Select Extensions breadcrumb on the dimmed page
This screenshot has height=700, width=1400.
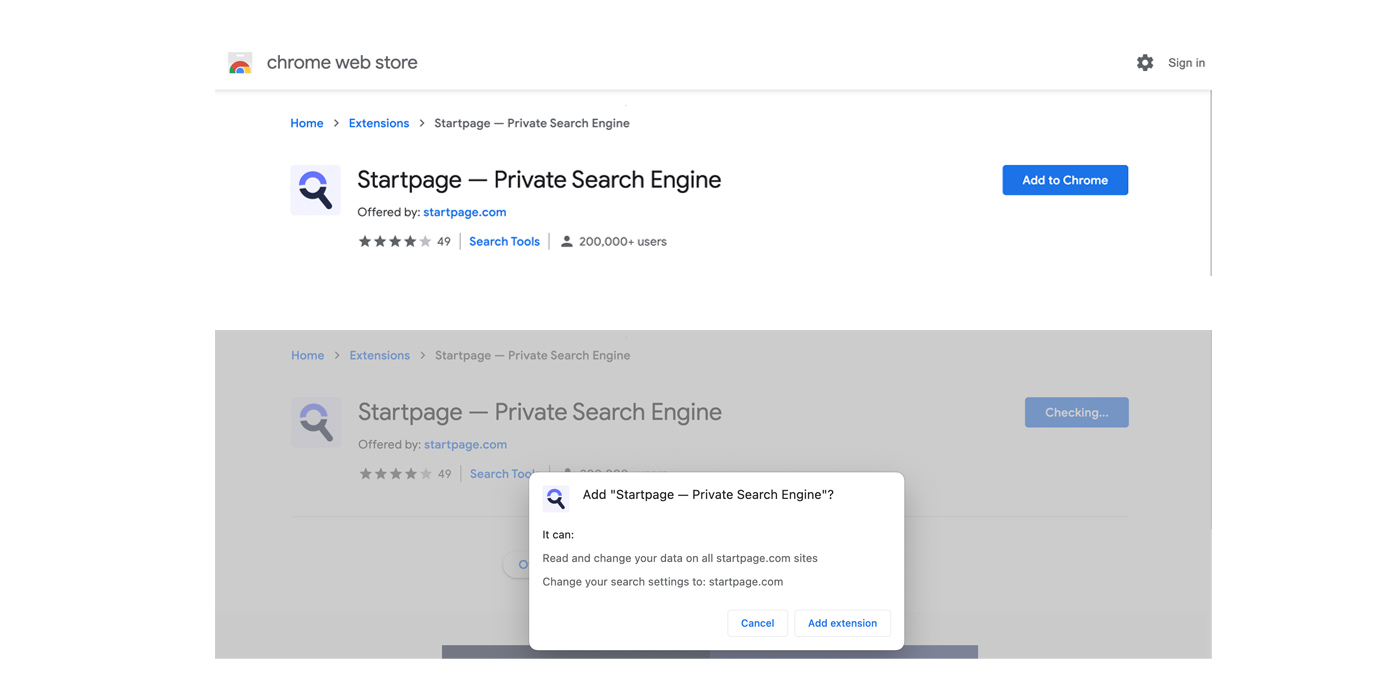coord(379,355)
